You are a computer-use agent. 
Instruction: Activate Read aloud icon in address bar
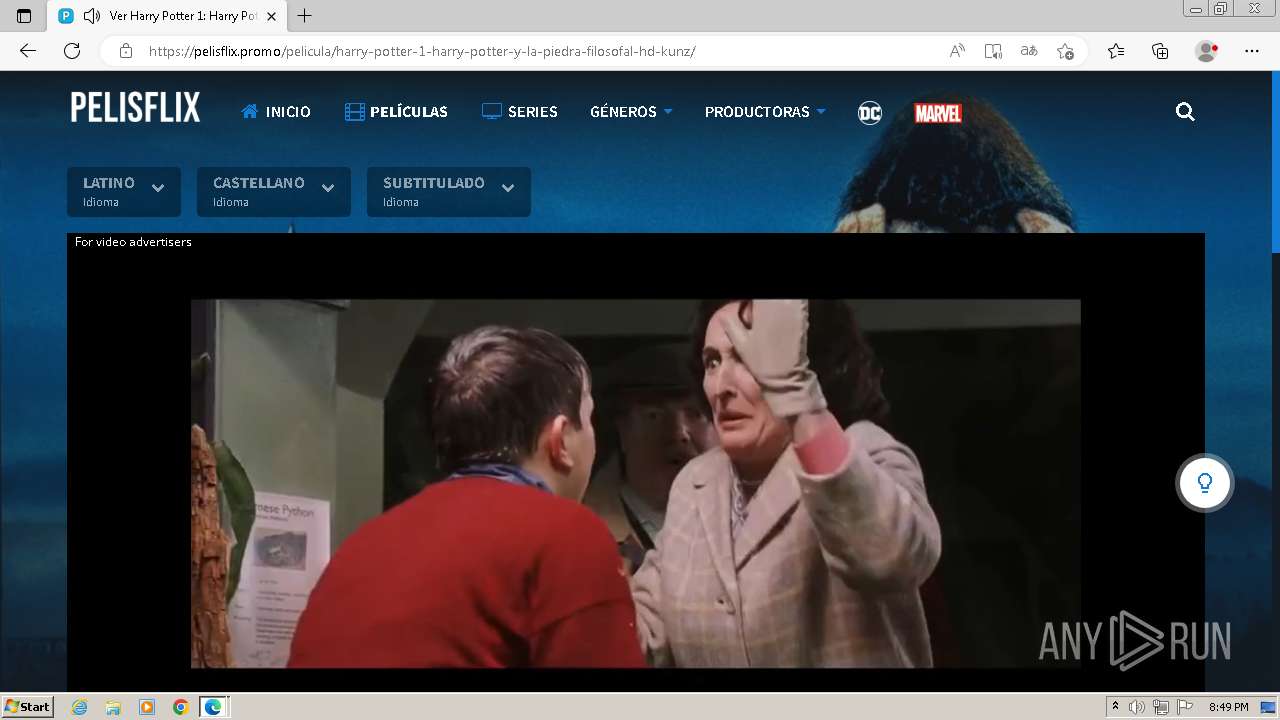click(x=957, y=51)
